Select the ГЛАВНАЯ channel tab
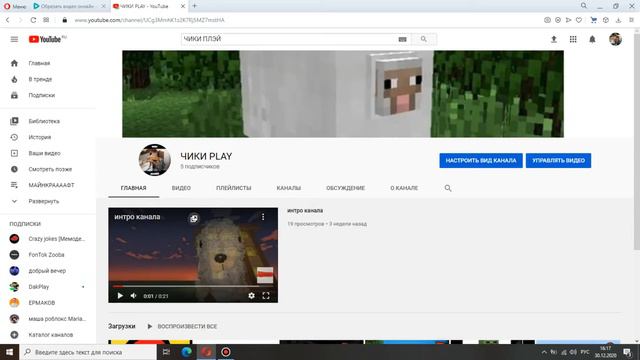 133,188
